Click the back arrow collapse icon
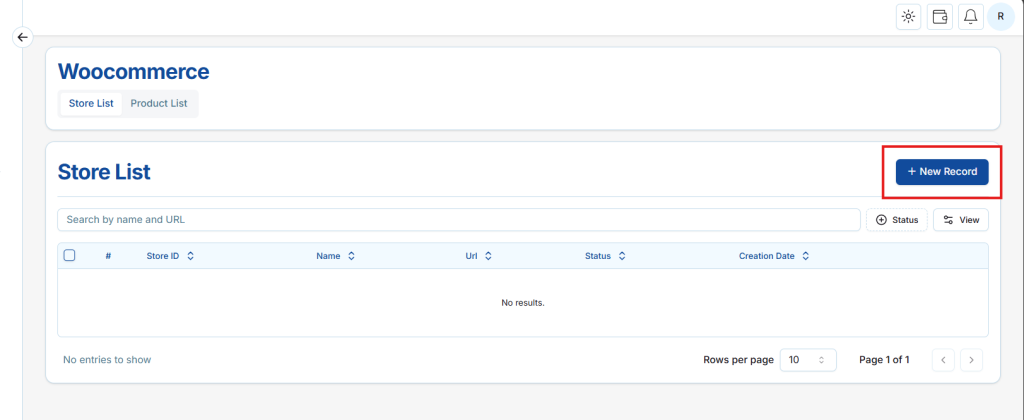The height and width of the screenshot is (420, 1024). point(23,37)
